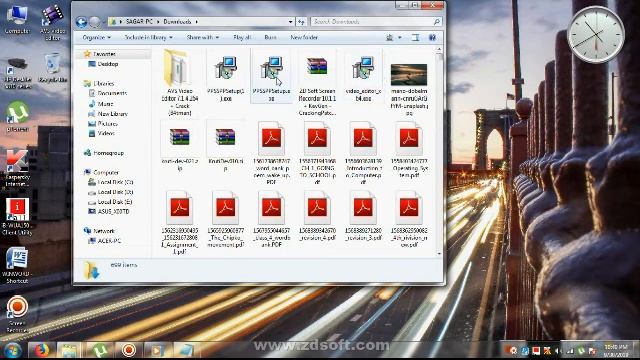Expand the view options dropdown arrow
640x360 pixels.
coord(400,38)
